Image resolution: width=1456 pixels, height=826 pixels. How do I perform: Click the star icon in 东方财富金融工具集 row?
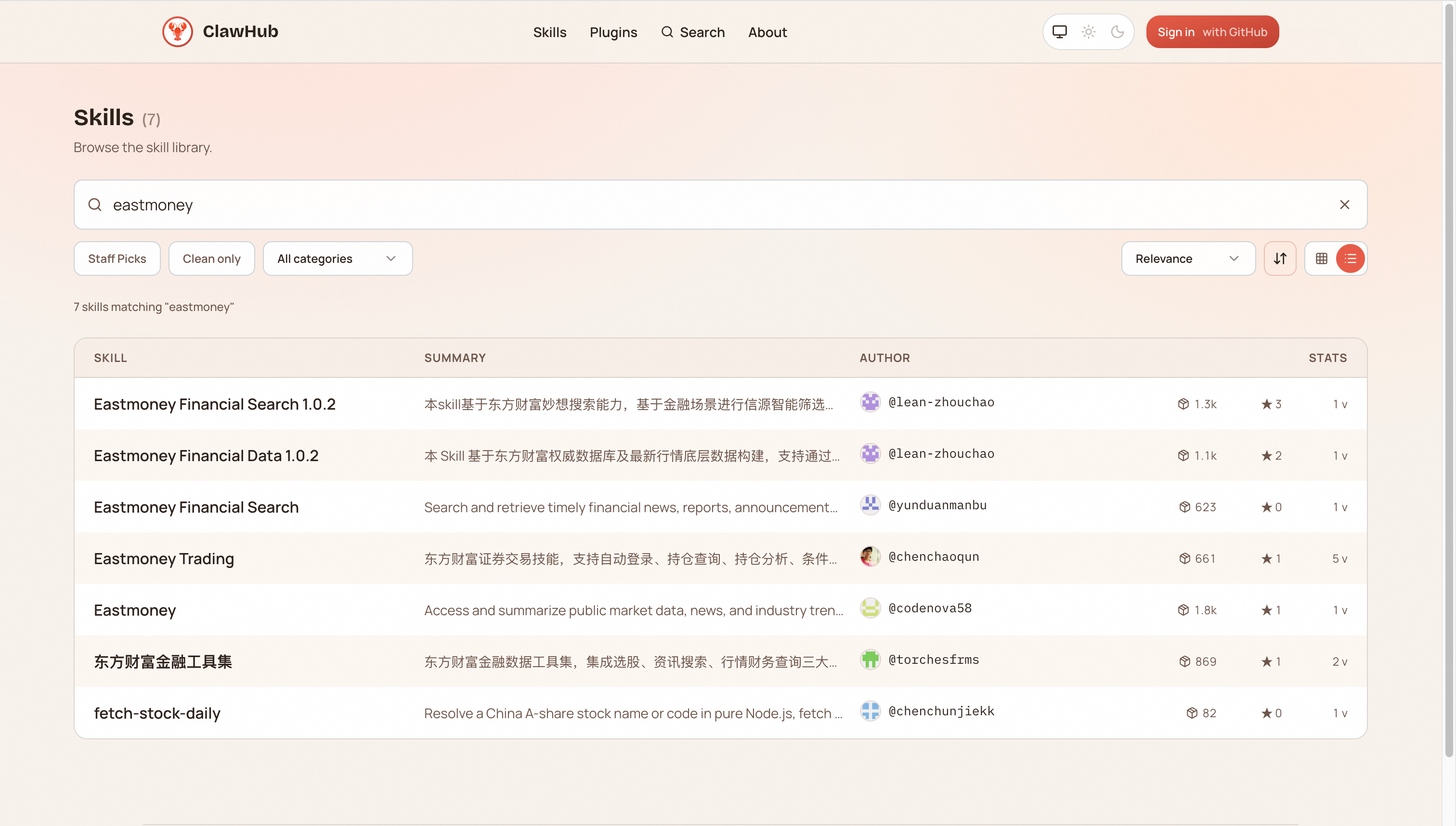pos(1266,662)
